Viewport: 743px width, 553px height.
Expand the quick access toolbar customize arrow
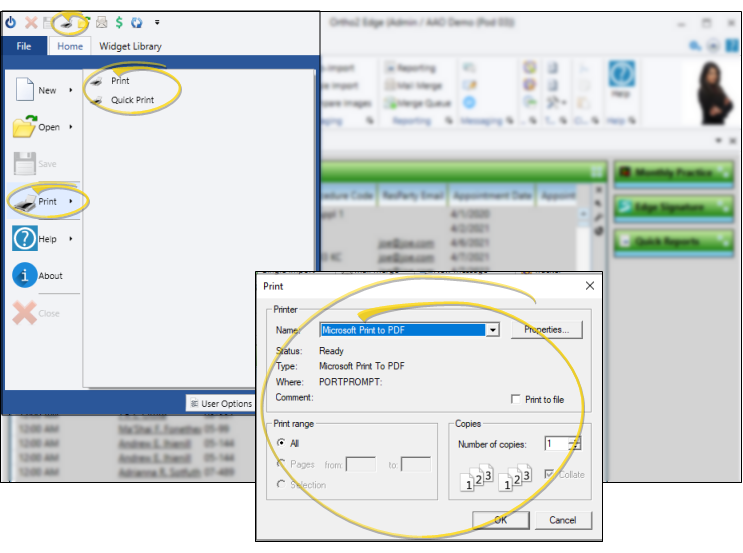[x=157, y=21]
